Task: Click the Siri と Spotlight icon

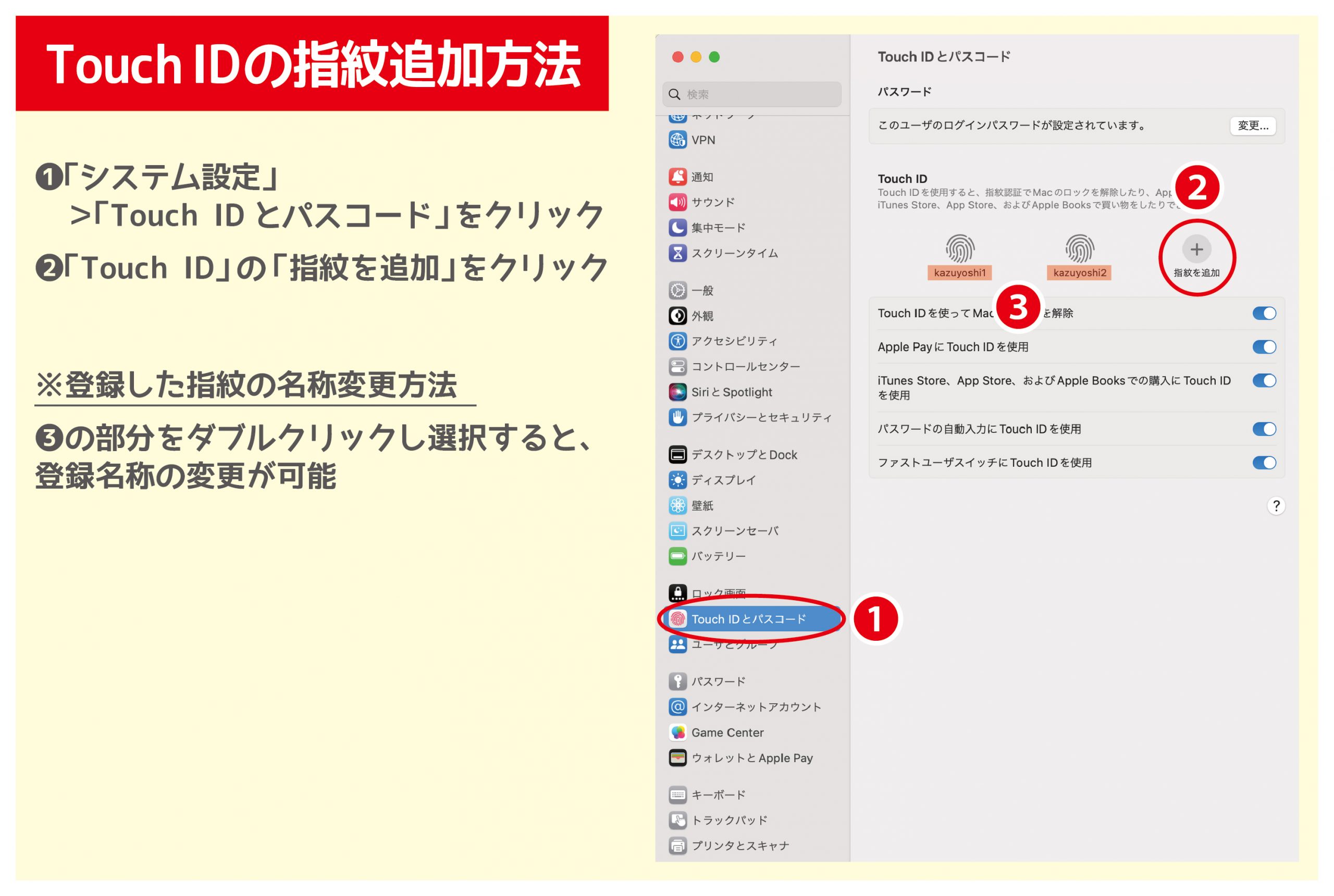Action: click(678, 392)
